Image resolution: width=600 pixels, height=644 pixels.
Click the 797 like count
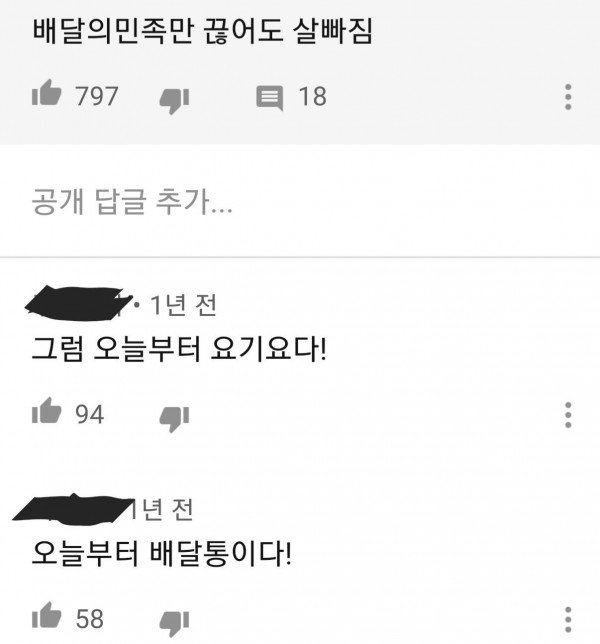pyautogui.click(x=97, y=97)
